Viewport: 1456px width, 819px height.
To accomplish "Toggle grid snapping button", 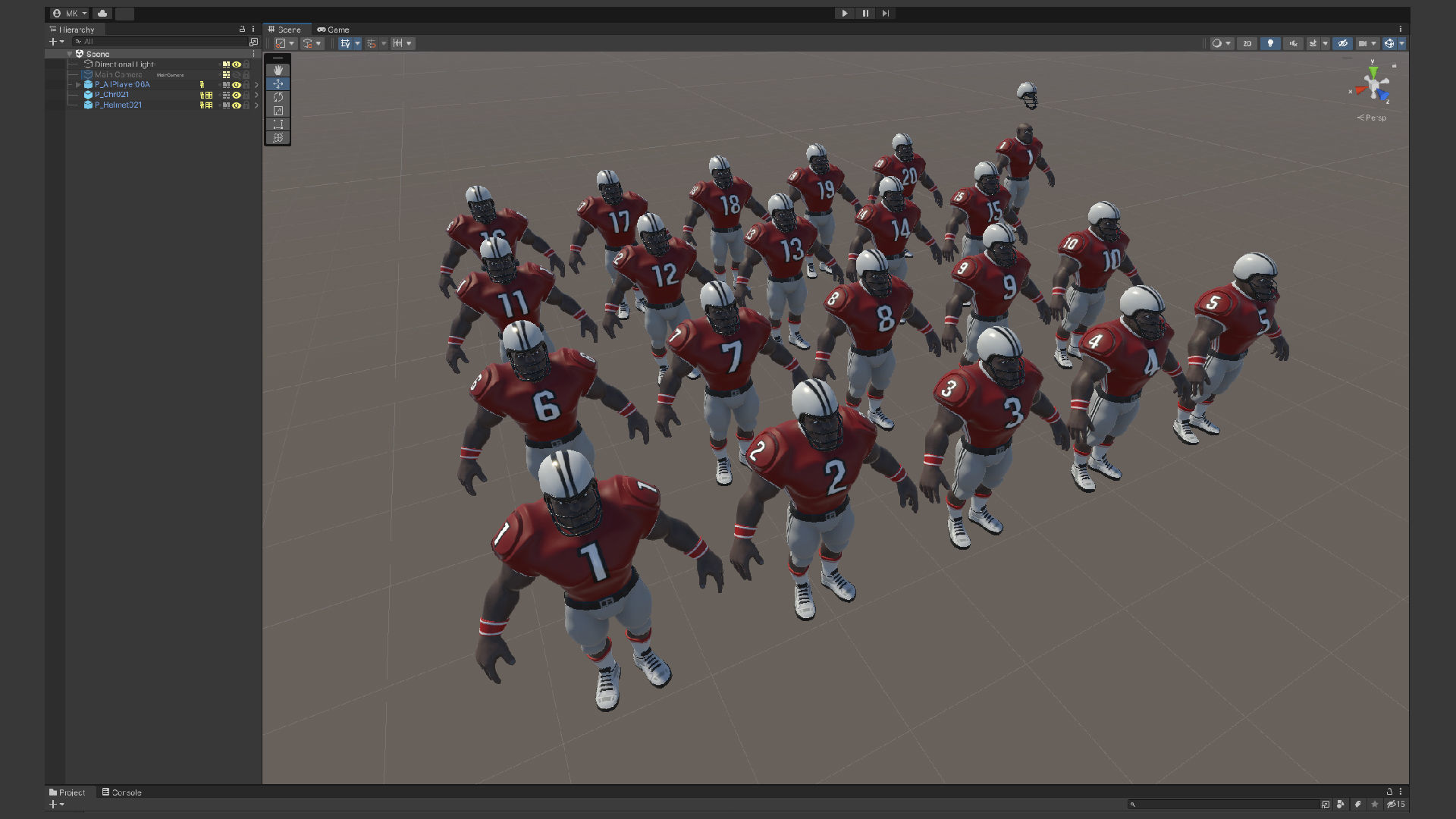I will (372, 43).
